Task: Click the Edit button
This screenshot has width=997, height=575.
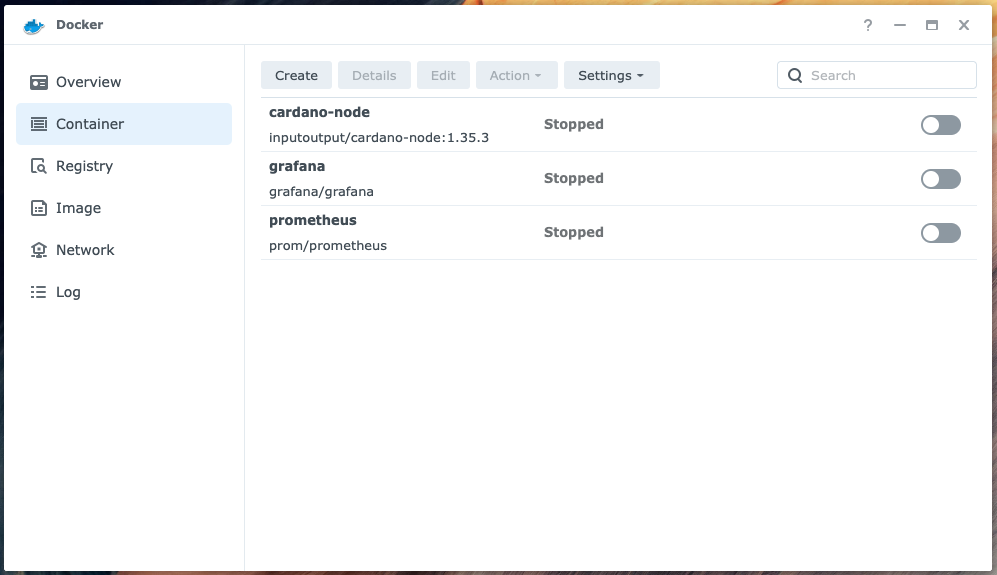Action: pos(443,75)
